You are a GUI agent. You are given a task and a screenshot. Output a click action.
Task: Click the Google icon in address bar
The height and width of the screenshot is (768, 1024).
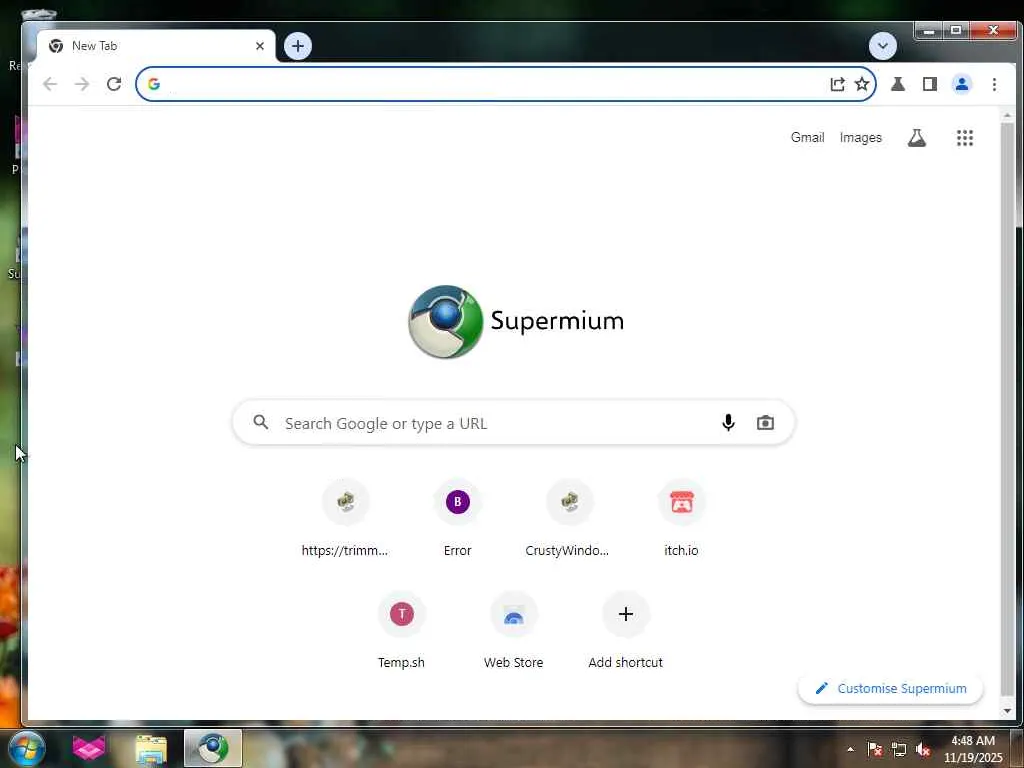point(154,84)
